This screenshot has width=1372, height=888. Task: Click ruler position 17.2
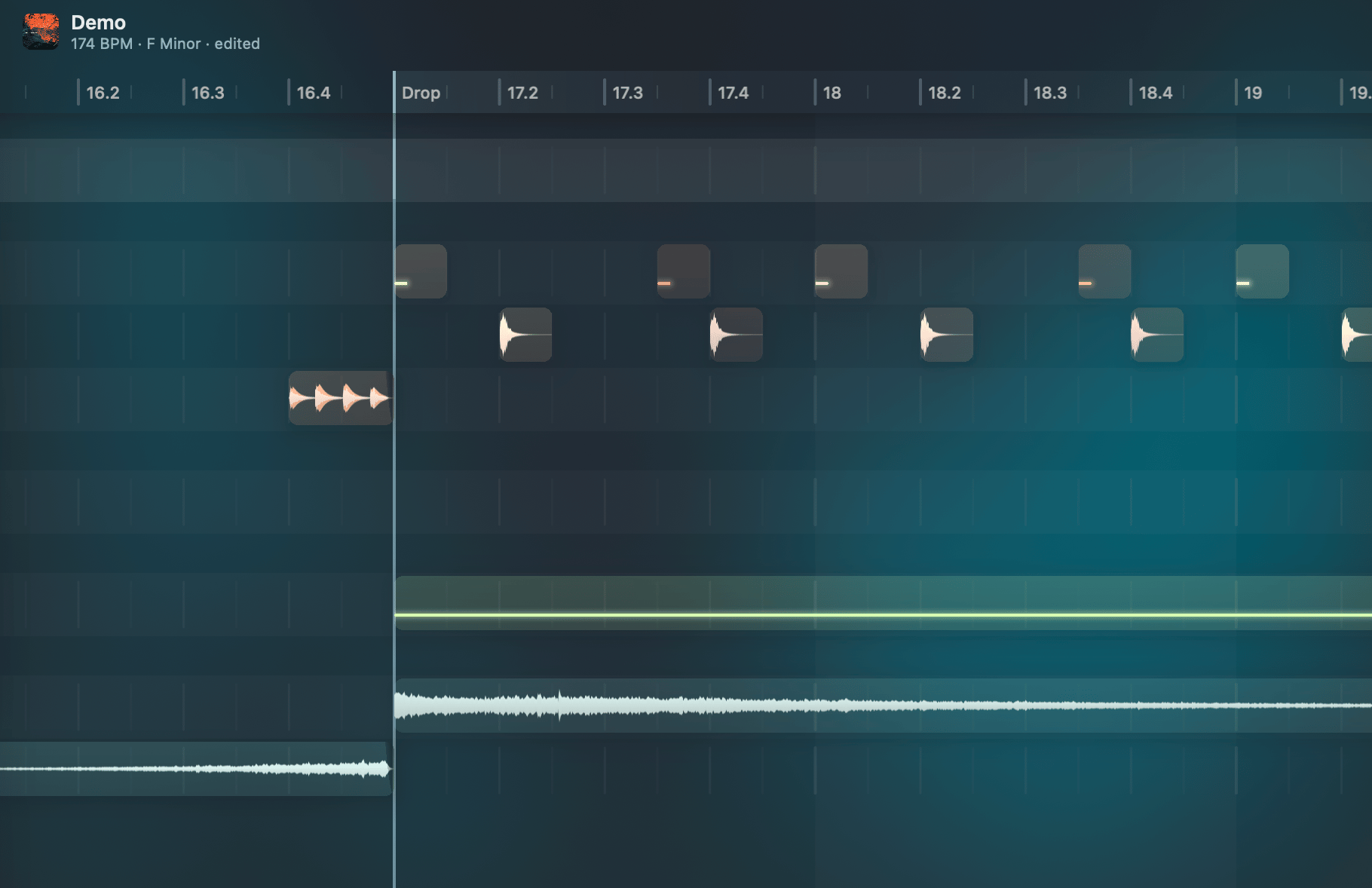pyautogui.click(x=522, y=93)
